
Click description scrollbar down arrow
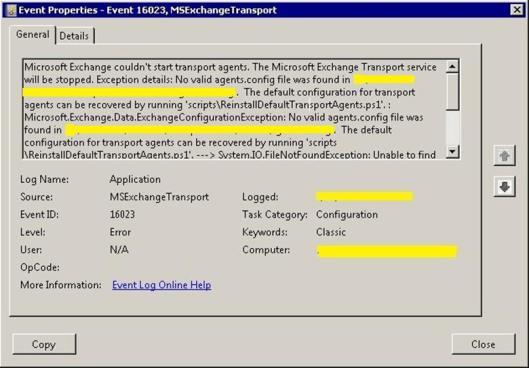coord(452,151)
